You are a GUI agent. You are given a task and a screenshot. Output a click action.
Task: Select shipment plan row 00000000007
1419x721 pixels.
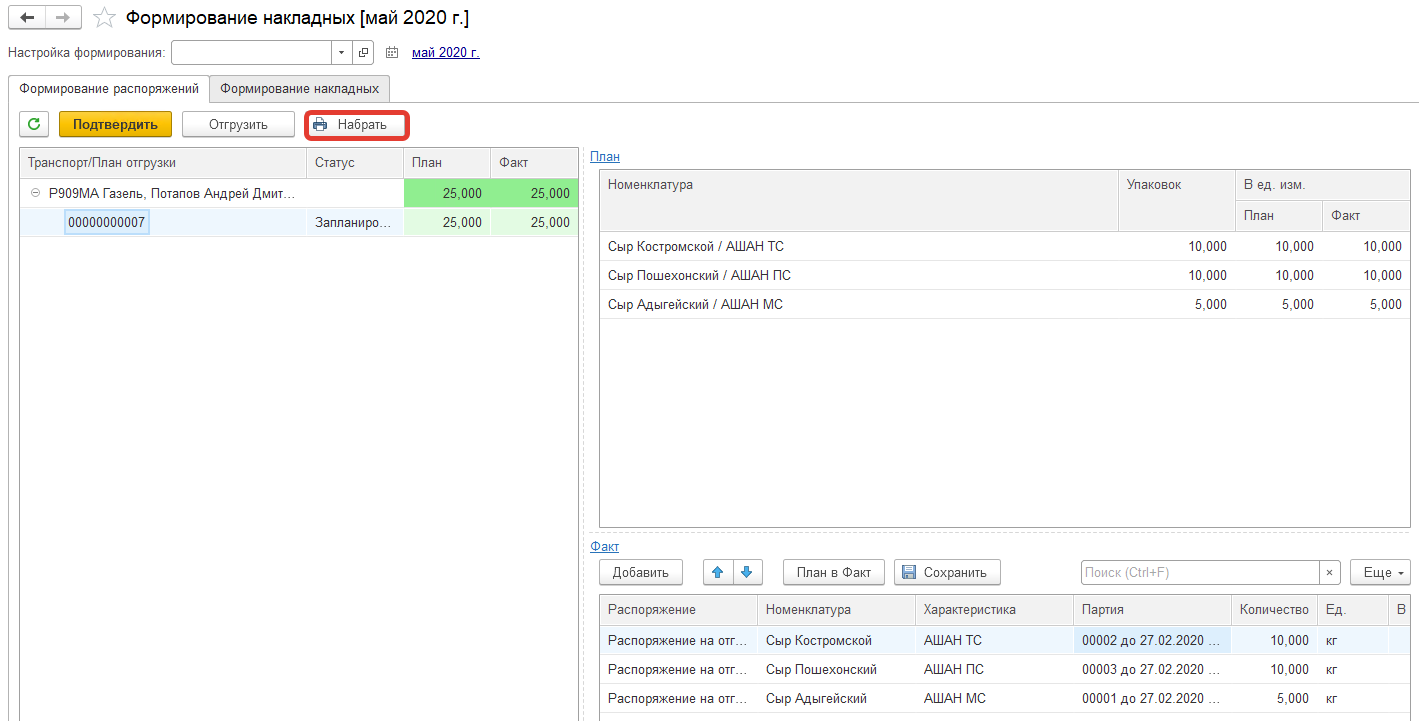pos(107,223)
